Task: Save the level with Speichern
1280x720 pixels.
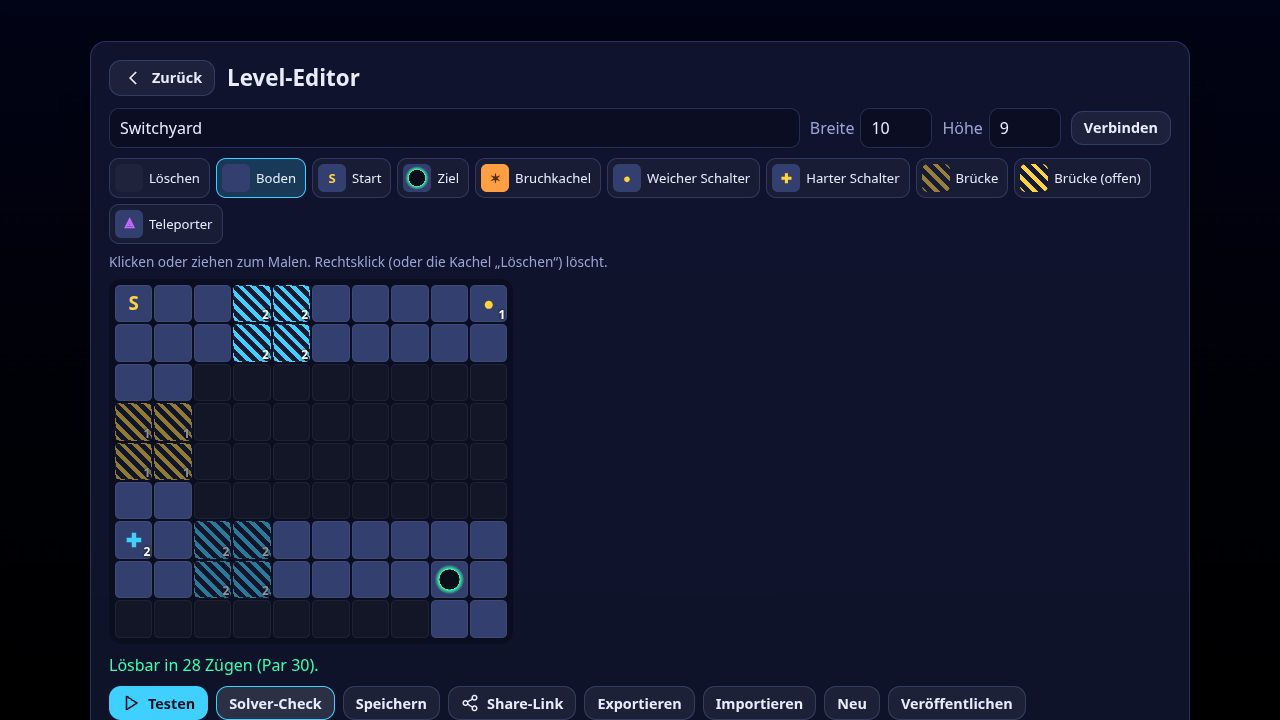Action: (391, 704)
